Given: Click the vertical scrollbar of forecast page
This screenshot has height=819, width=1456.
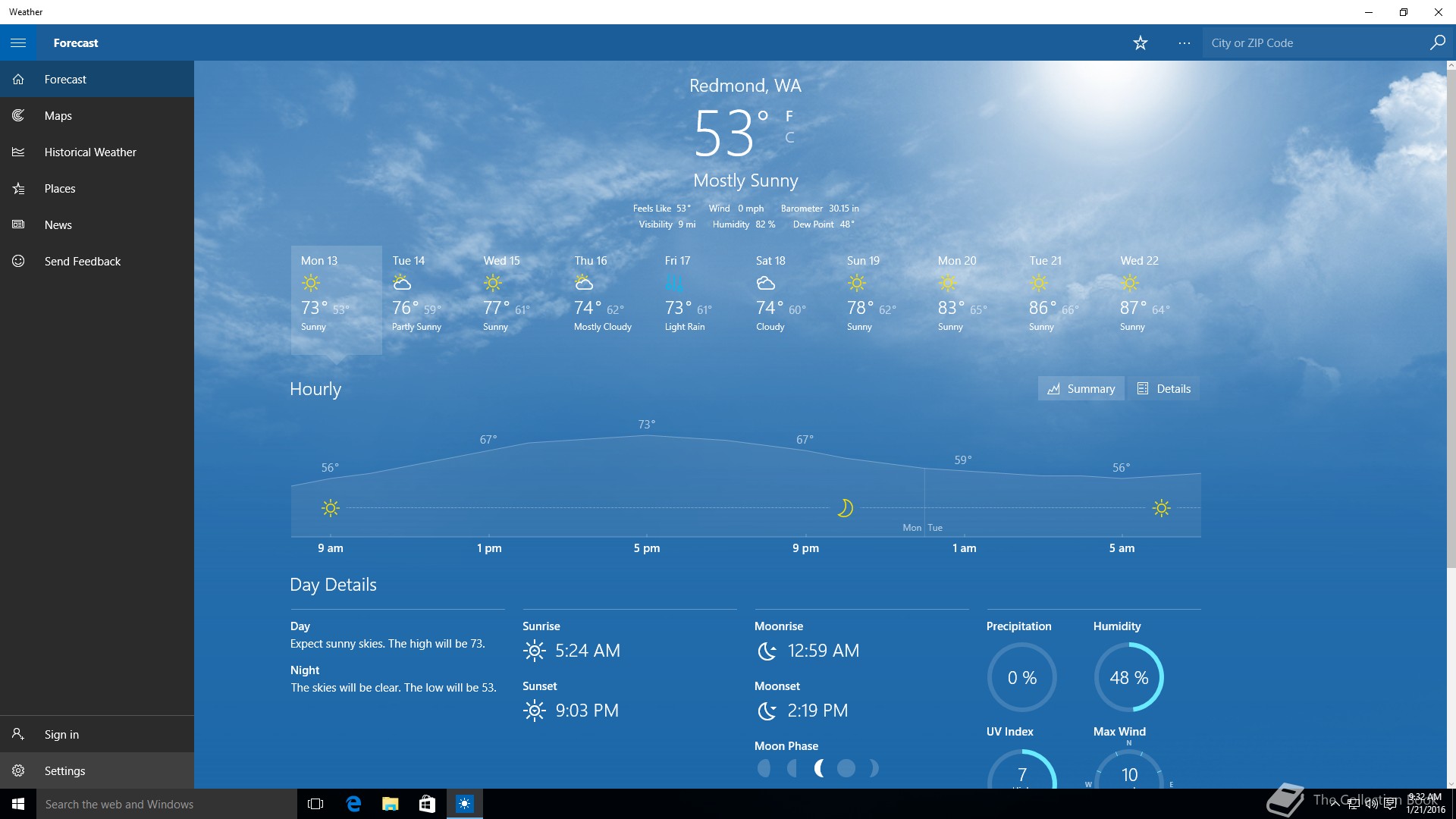Looking at the screenshot, I should 1451,318.
